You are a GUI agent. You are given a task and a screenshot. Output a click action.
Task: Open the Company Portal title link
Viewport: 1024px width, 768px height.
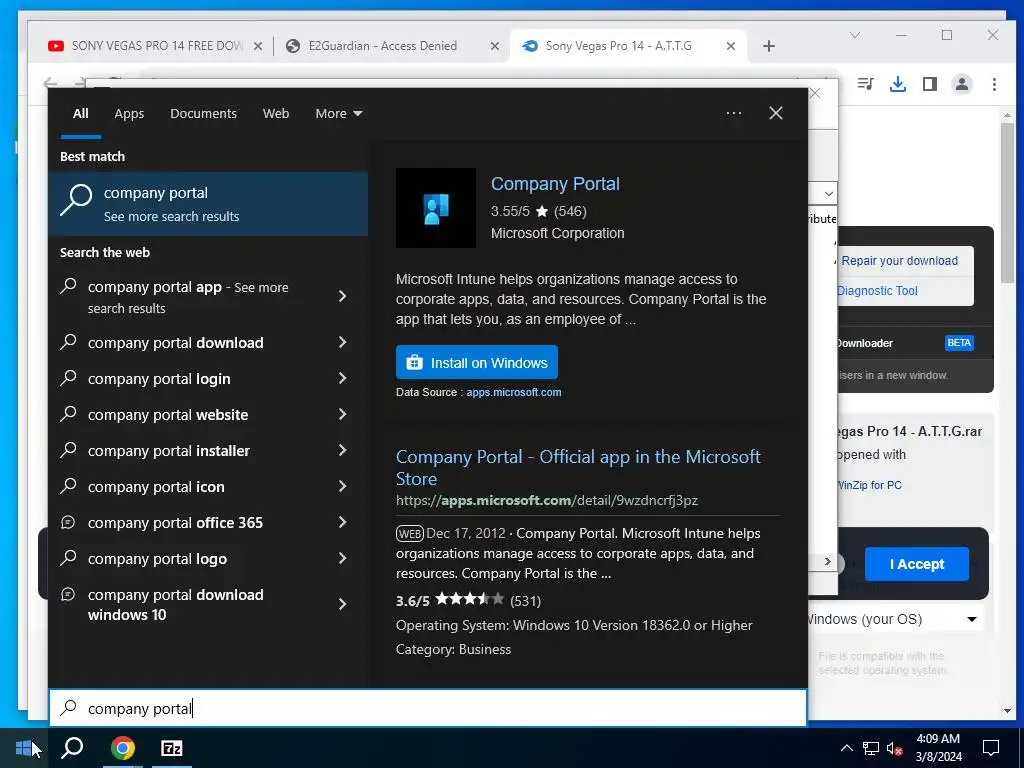[555, 184]
